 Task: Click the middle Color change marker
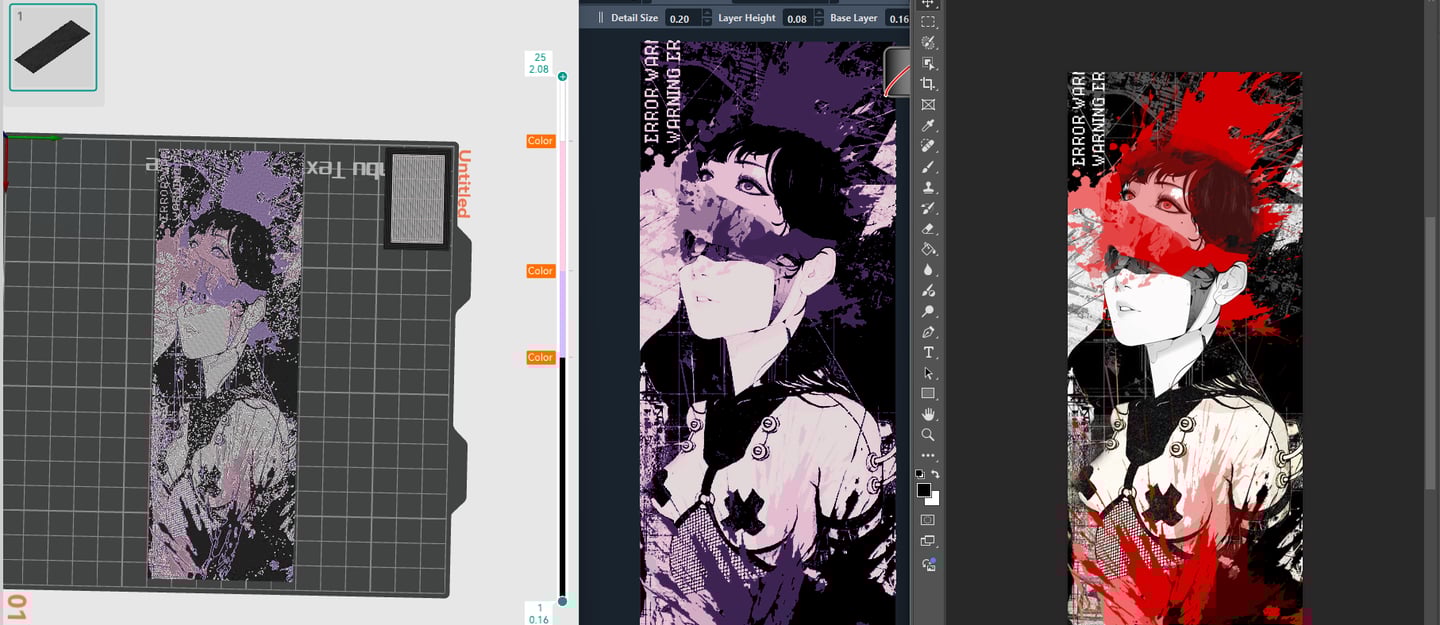coord(540,271)
